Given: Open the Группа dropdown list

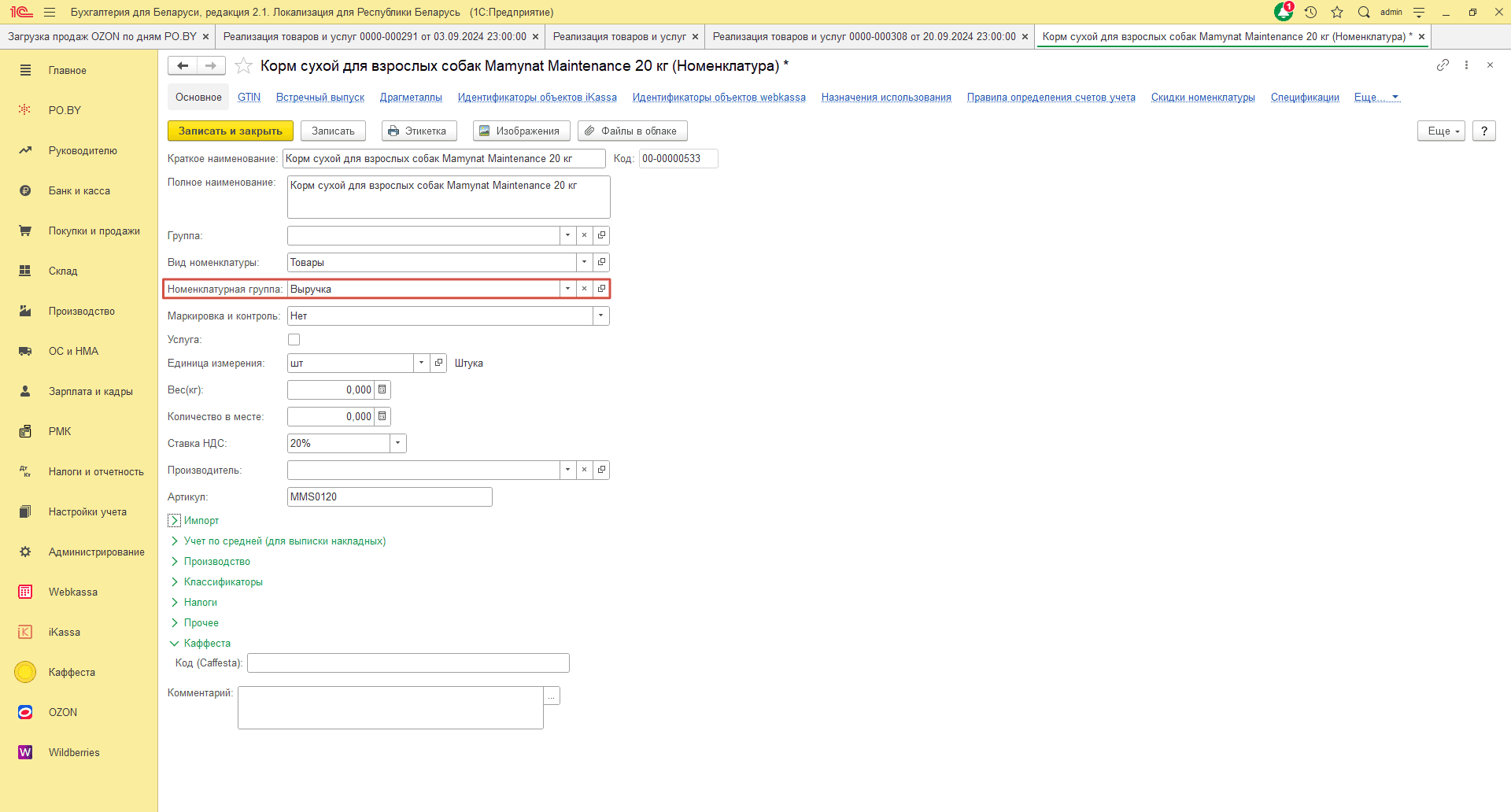Looking at the screenshot, I should (x=567, y=235).
